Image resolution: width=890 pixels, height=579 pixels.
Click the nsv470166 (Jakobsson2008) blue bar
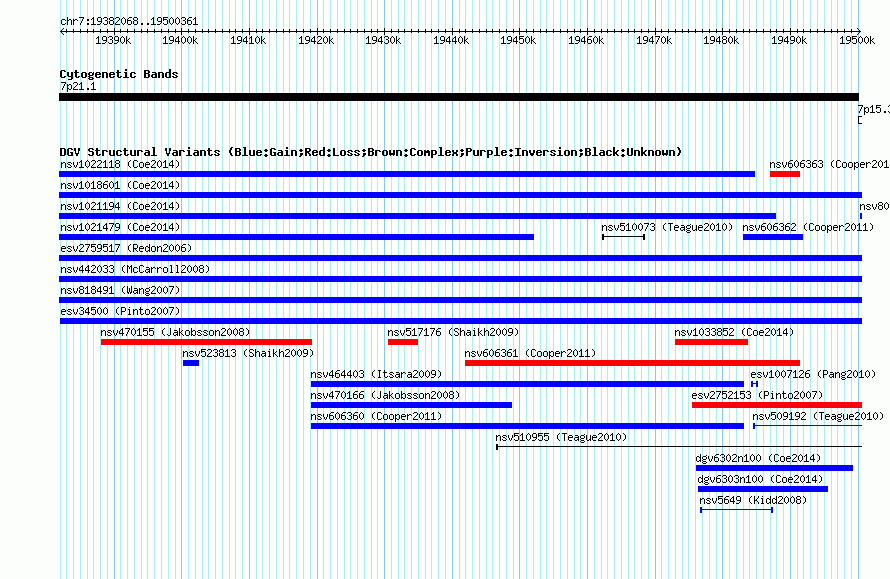coord(412,405)
